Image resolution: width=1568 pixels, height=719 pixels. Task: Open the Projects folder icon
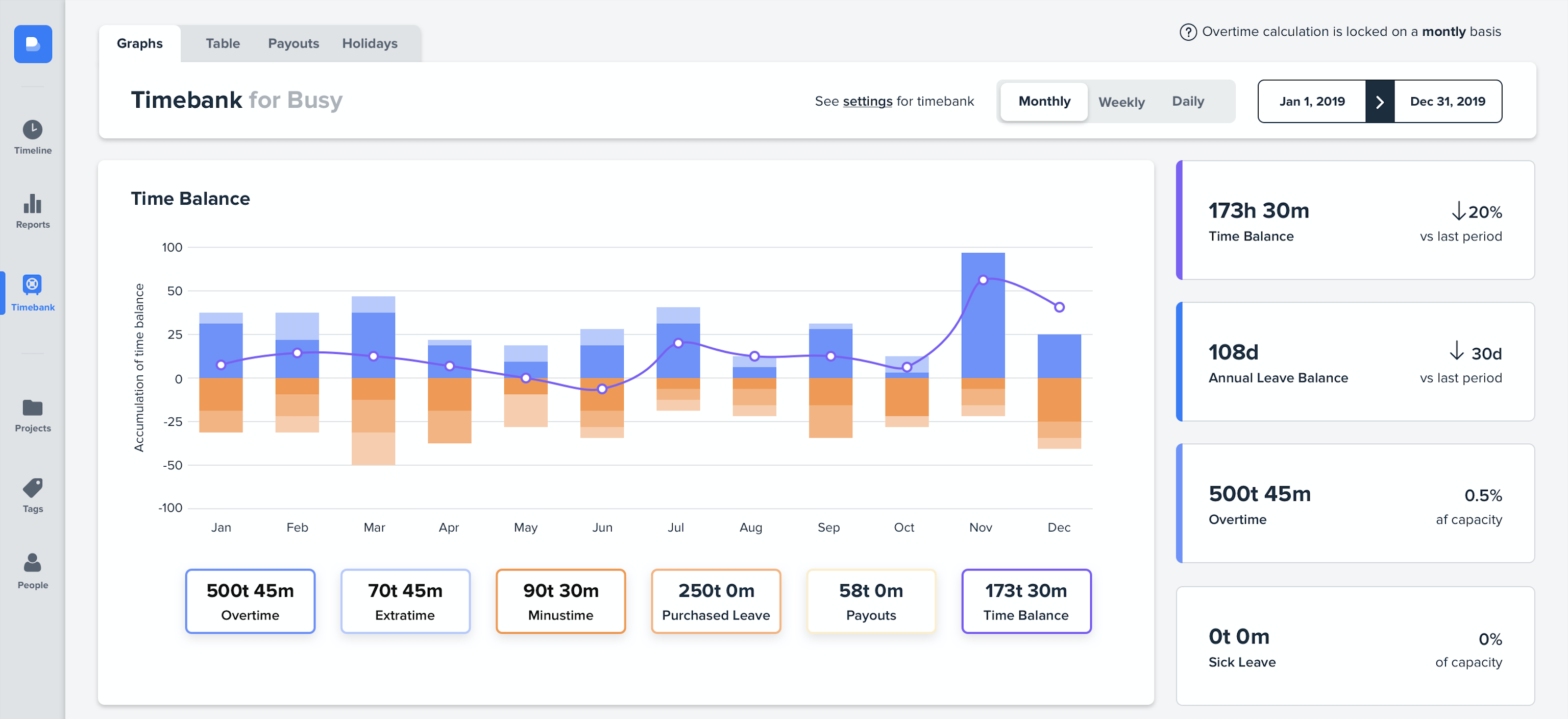tap(33, 408)
